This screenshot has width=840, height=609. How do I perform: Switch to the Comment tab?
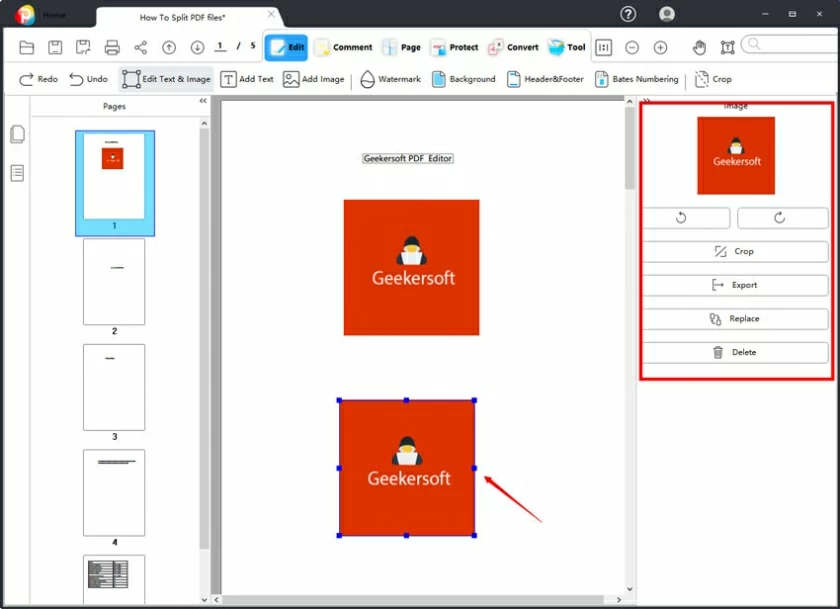click(x=344, y=46)
